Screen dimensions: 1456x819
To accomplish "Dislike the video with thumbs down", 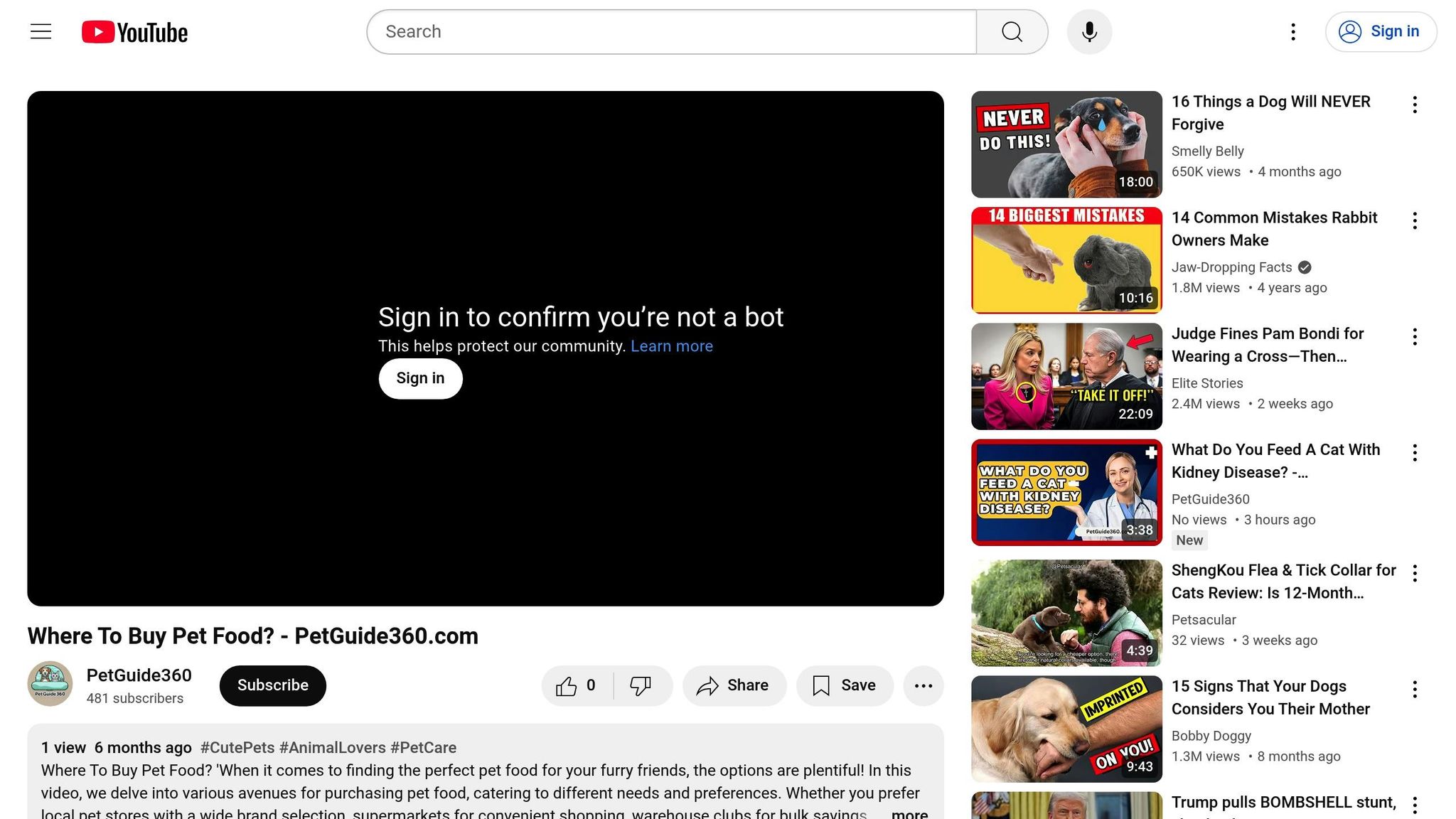I will 641,685.
